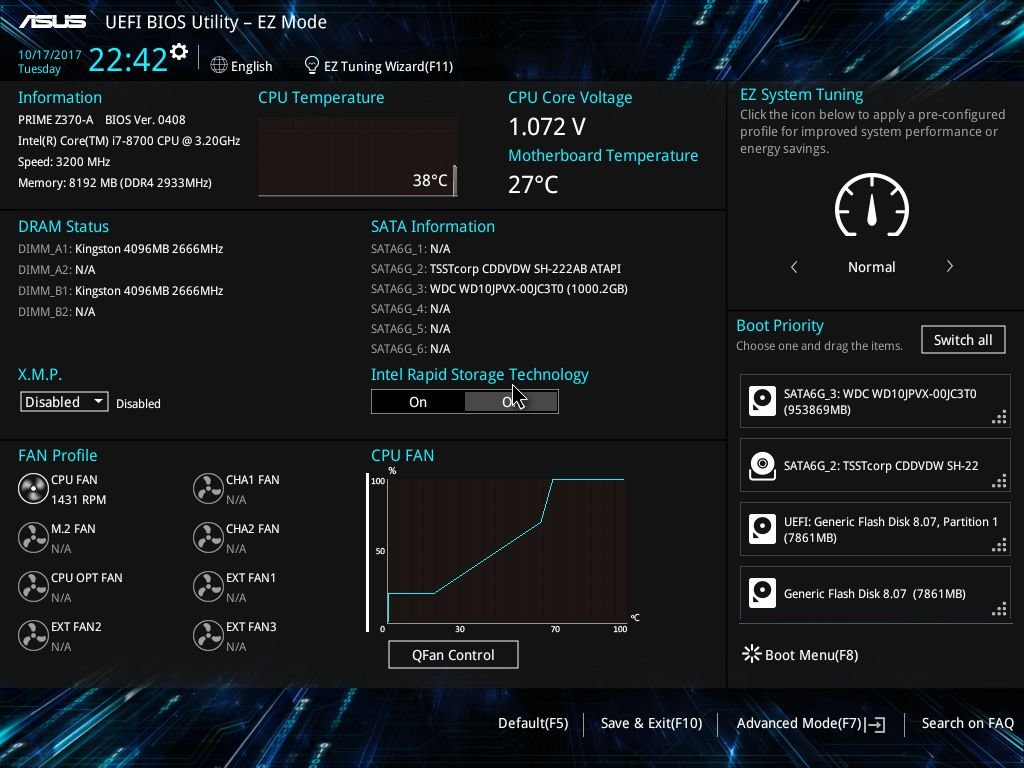
Task: Select the CPU OPT FAN icon
Action: point(33,586)
